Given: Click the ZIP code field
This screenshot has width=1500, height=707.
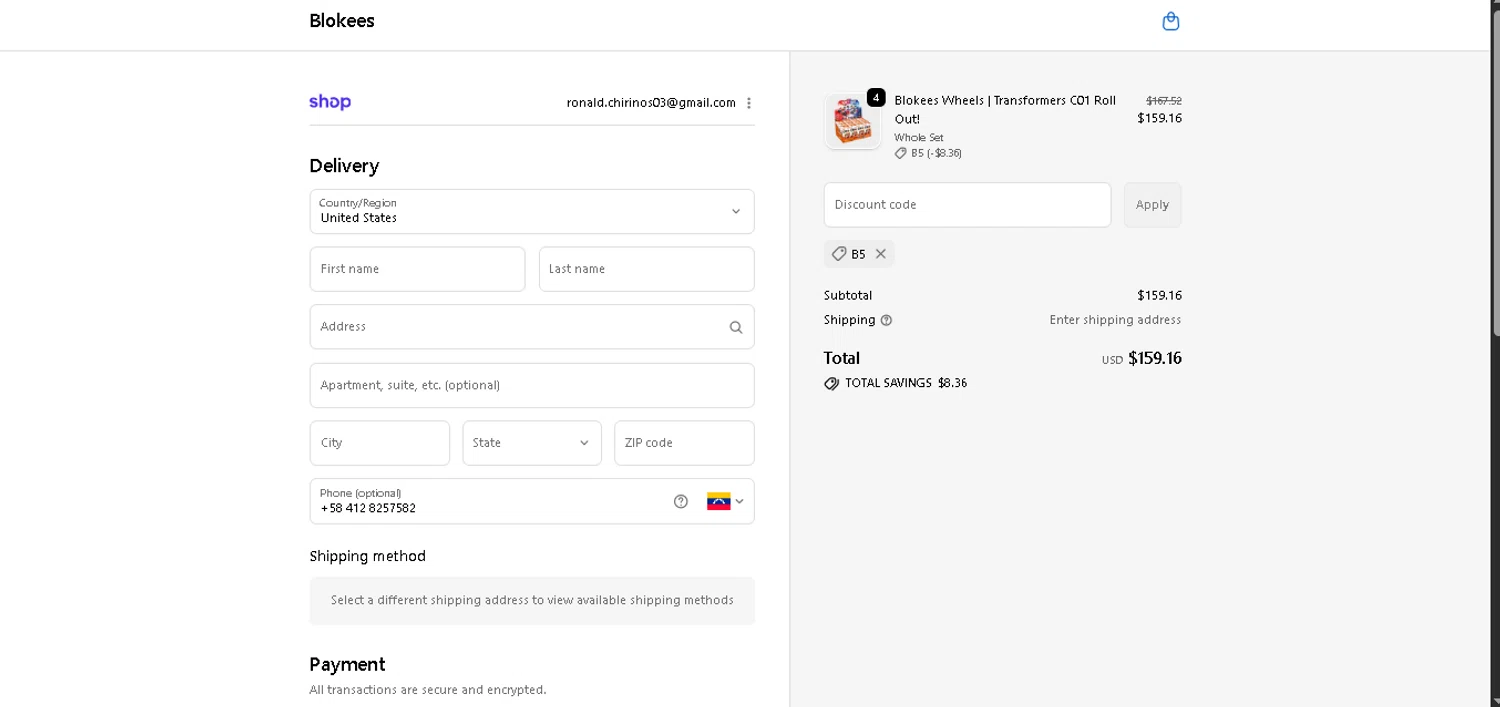Looking at the screenshot, I should pos(684,443).
